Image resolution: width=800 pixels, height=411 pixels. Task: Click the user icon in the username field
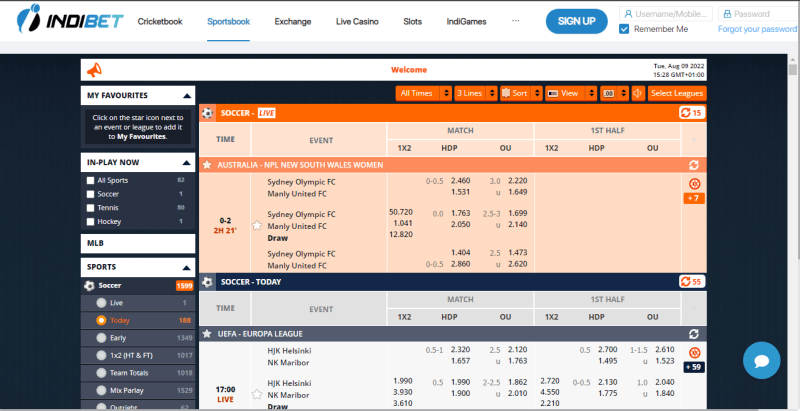[x=628, y=14]
